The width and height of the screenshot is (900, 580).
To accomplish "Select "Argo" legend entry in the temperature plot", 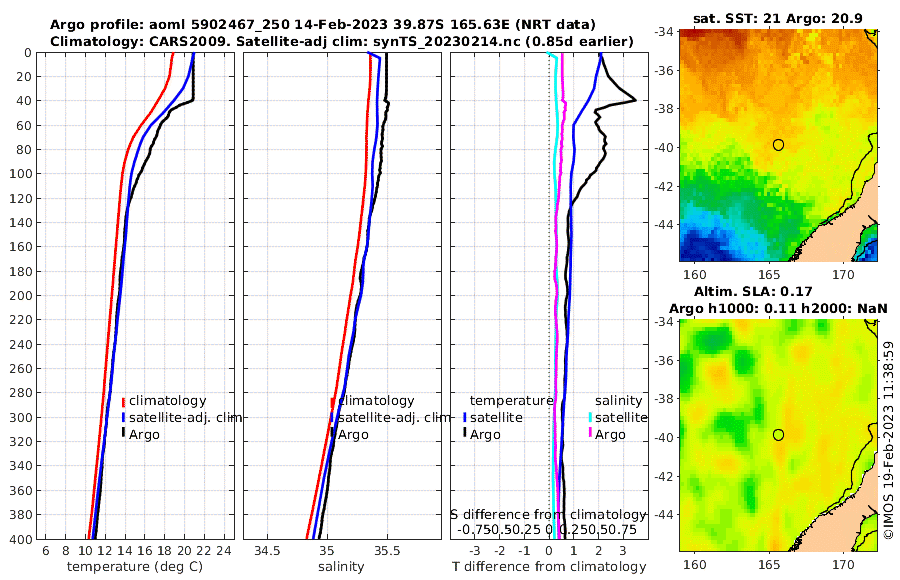I will tap(144, 435).
